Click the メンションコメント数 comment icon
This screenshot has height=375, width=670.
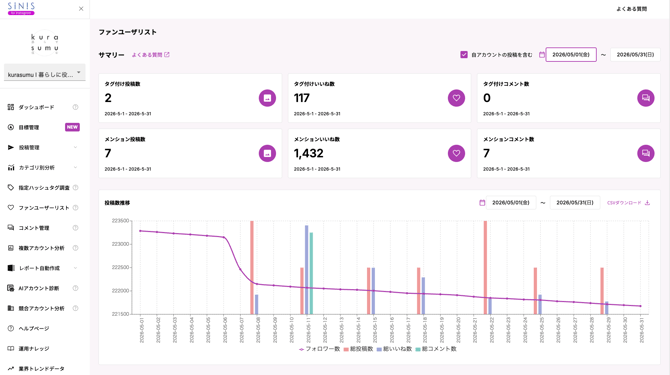646,153
